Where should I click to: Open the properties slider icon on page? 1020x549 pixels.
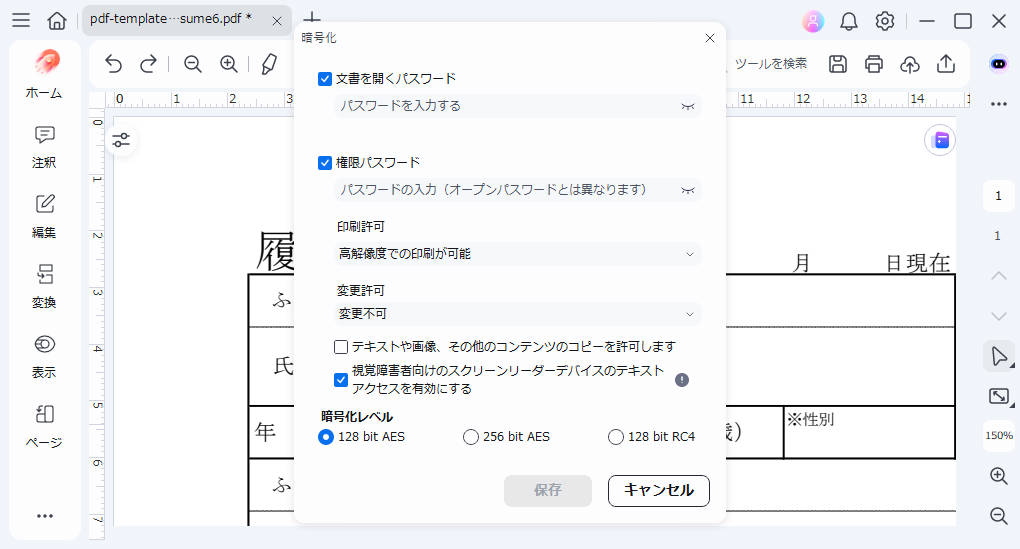click(121, 140)
